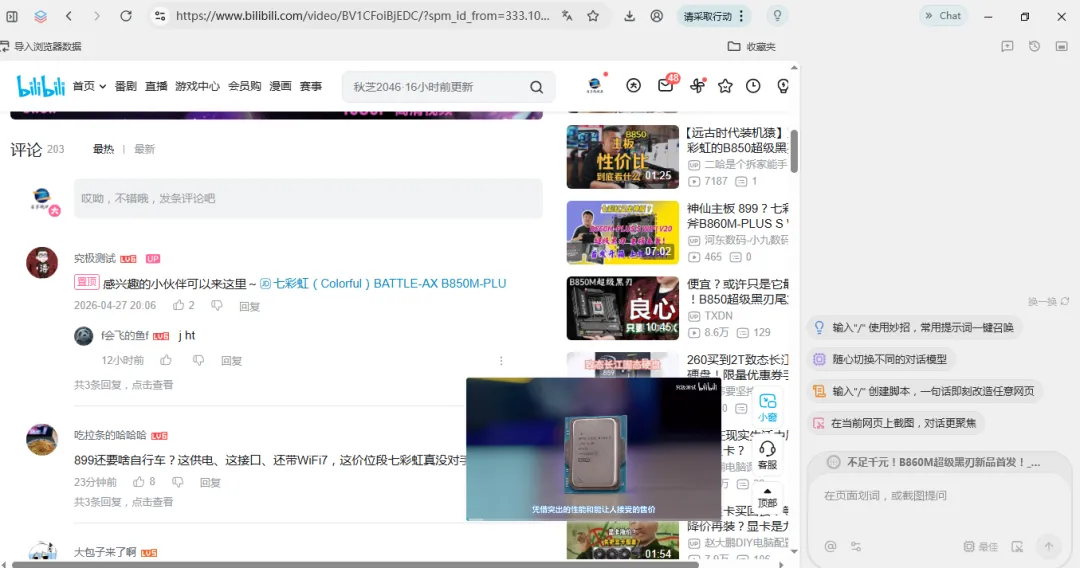Screen dimensions: 1080x568
Task: Open the bilibili messages envelope icon
Action: click(665, 86)
